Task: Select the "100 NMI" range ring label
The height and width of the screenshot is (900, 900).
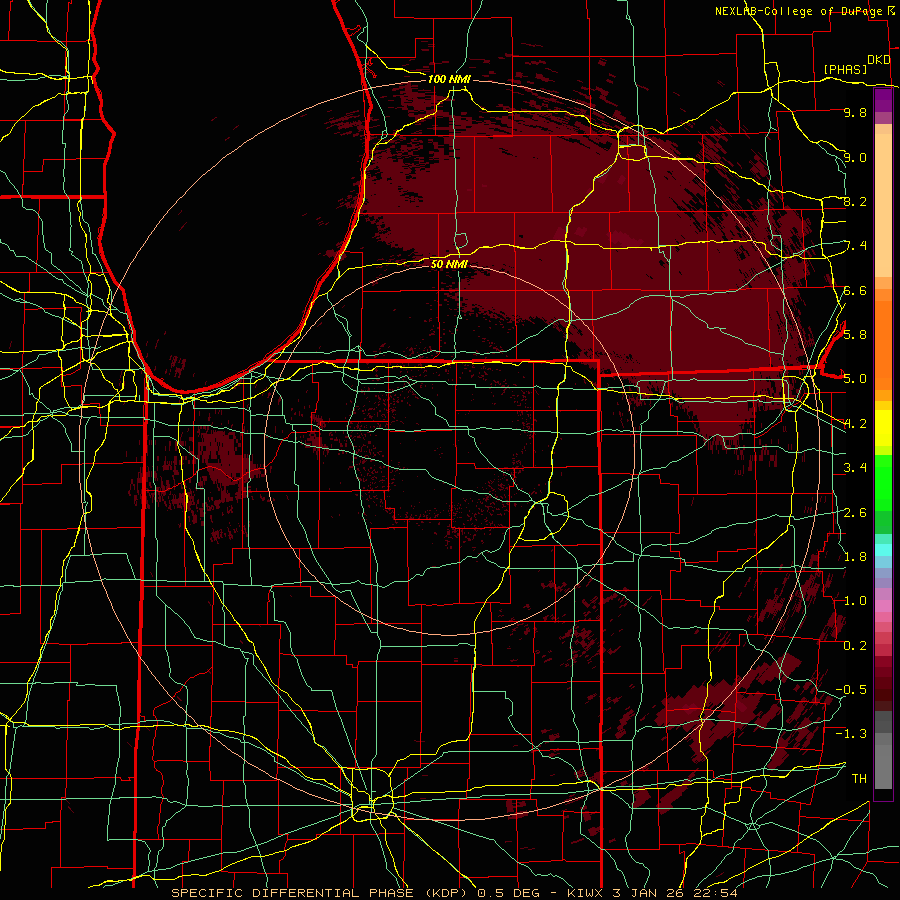Action: click(449, 79)
